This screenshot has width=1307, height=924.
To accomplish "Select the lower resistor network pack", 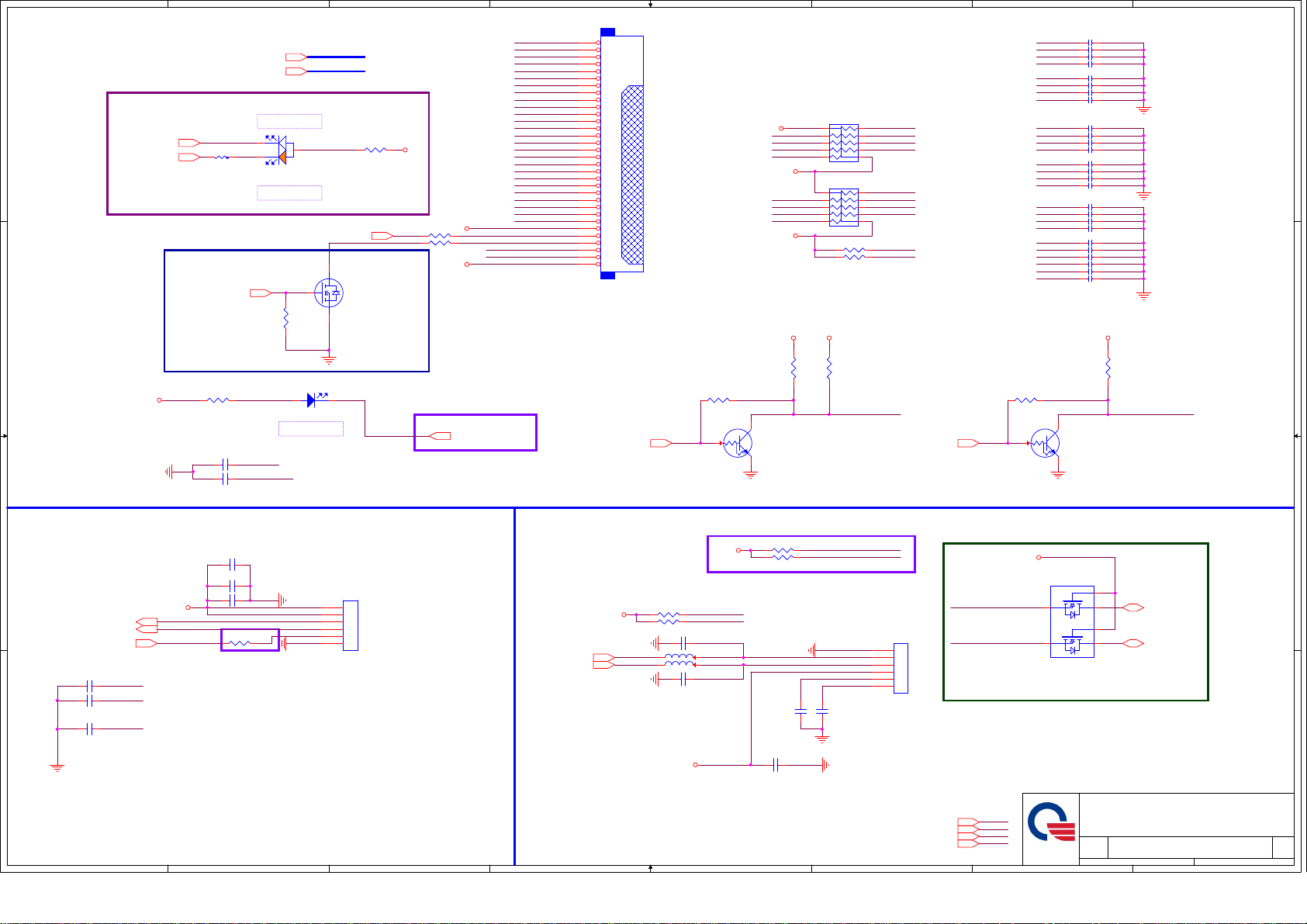I will click(844, 207).
